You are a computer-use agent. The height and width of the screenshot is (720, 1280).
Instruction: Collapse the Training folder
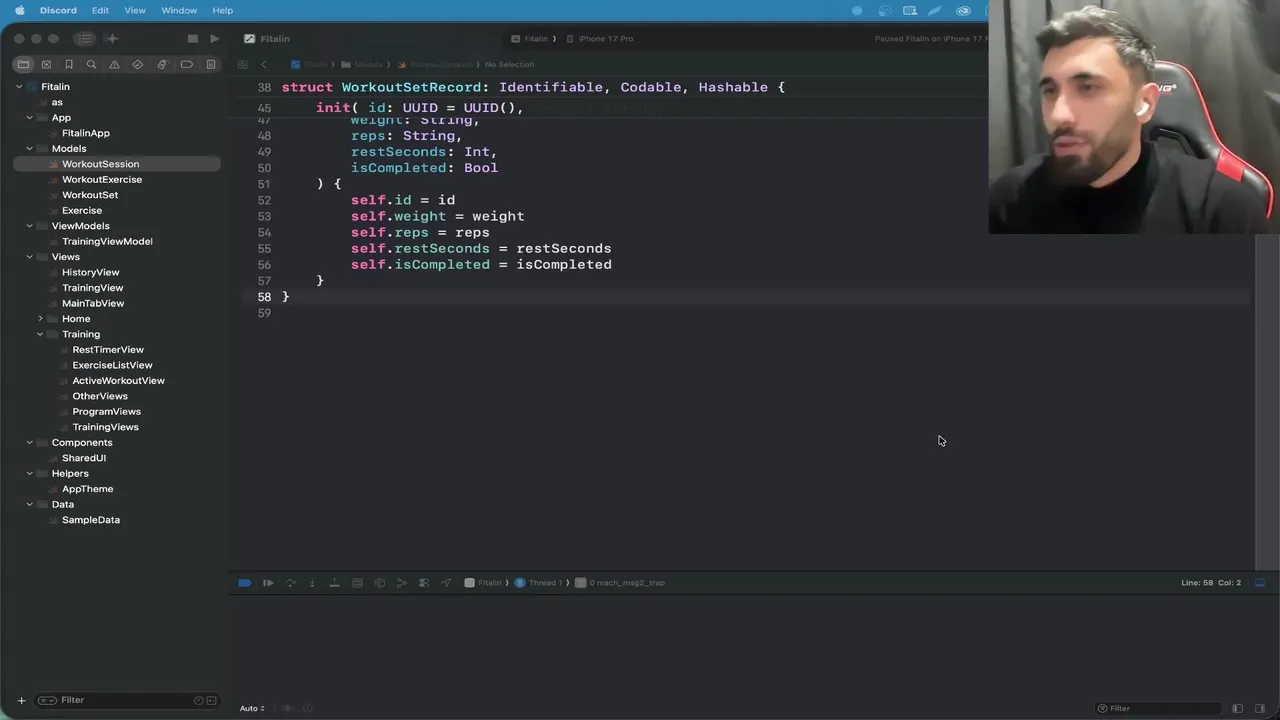pos(40,334)
